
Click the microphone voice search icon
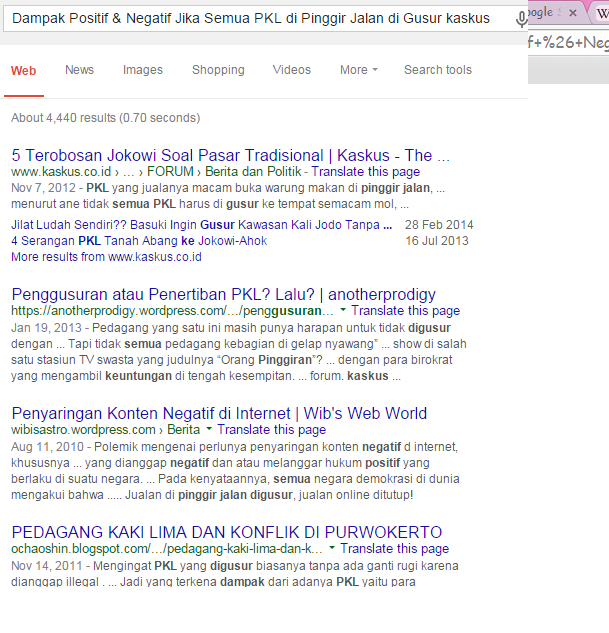521,19
